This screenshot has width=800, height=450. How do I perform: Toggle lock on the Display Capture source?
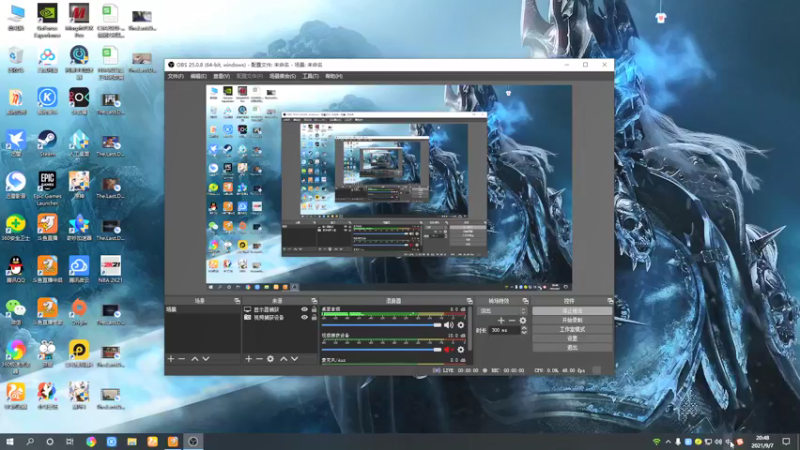[x=314, y=310]
